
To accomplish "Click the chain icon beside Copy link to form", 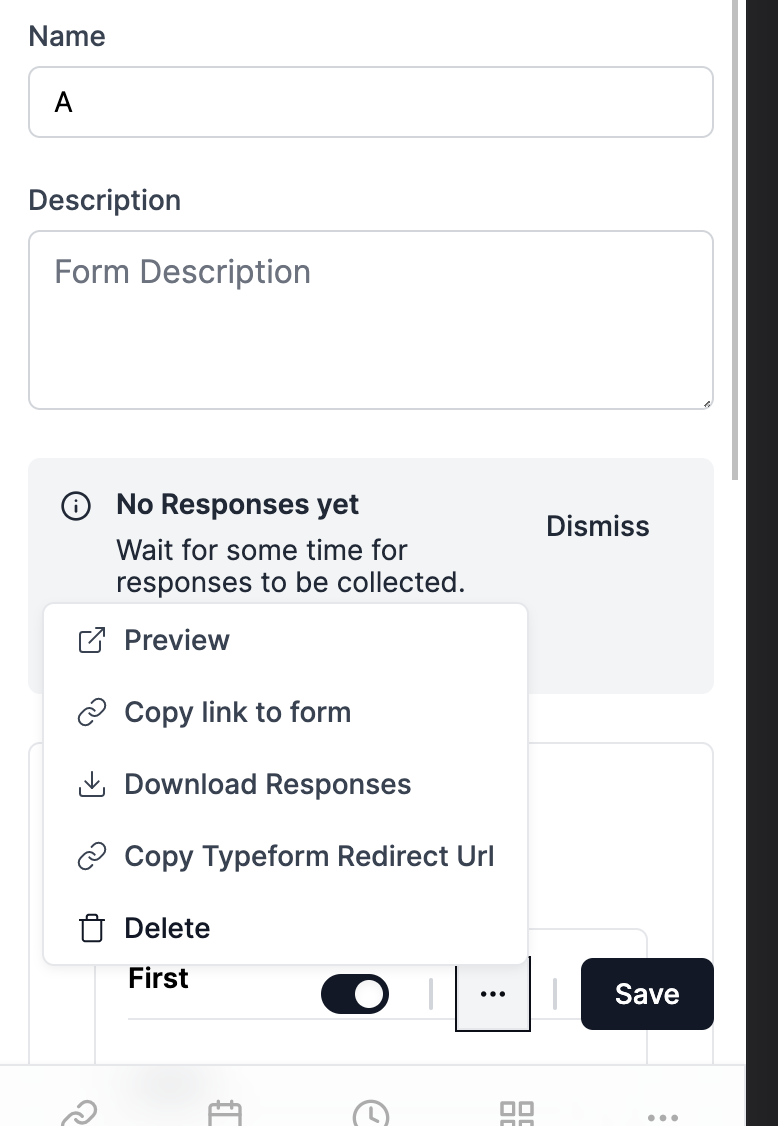I will [91, 712].
